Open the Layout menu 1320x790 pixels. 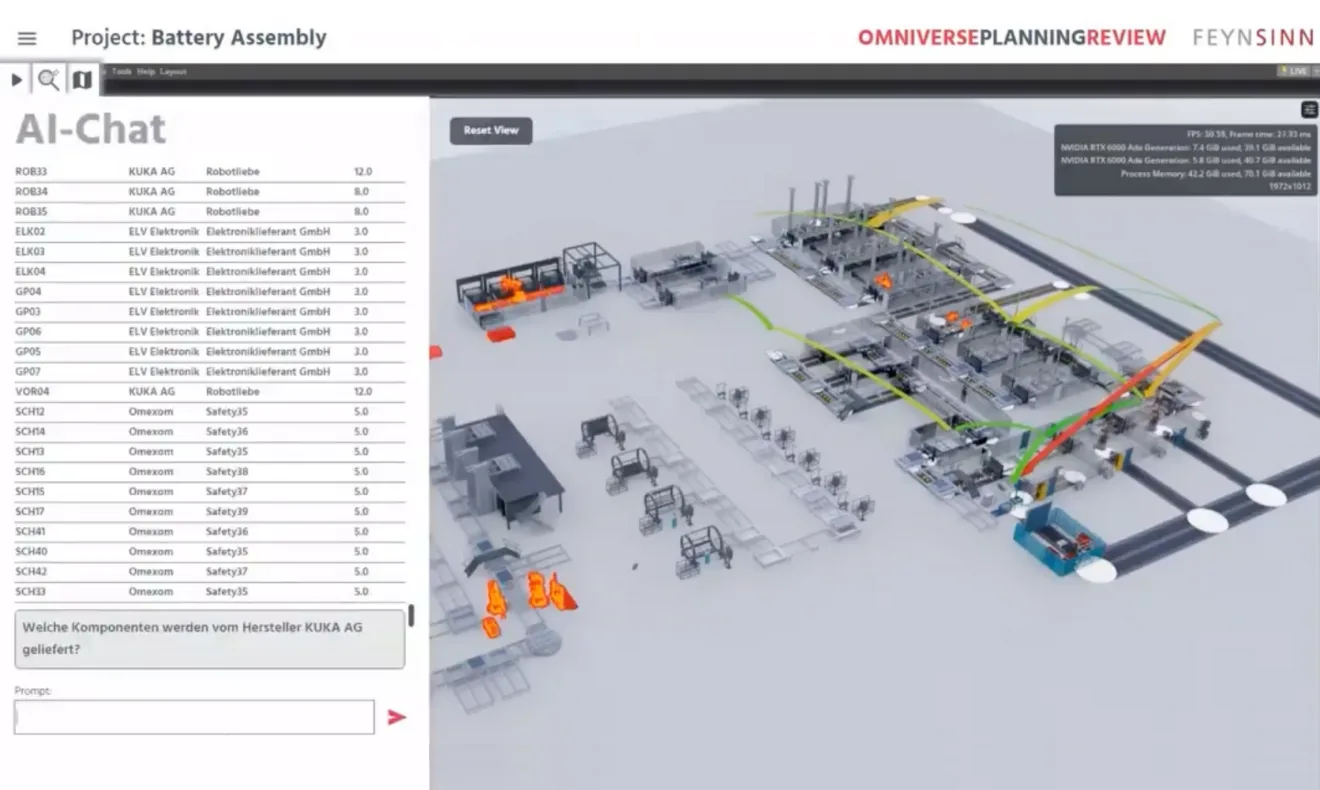[173, 72]
